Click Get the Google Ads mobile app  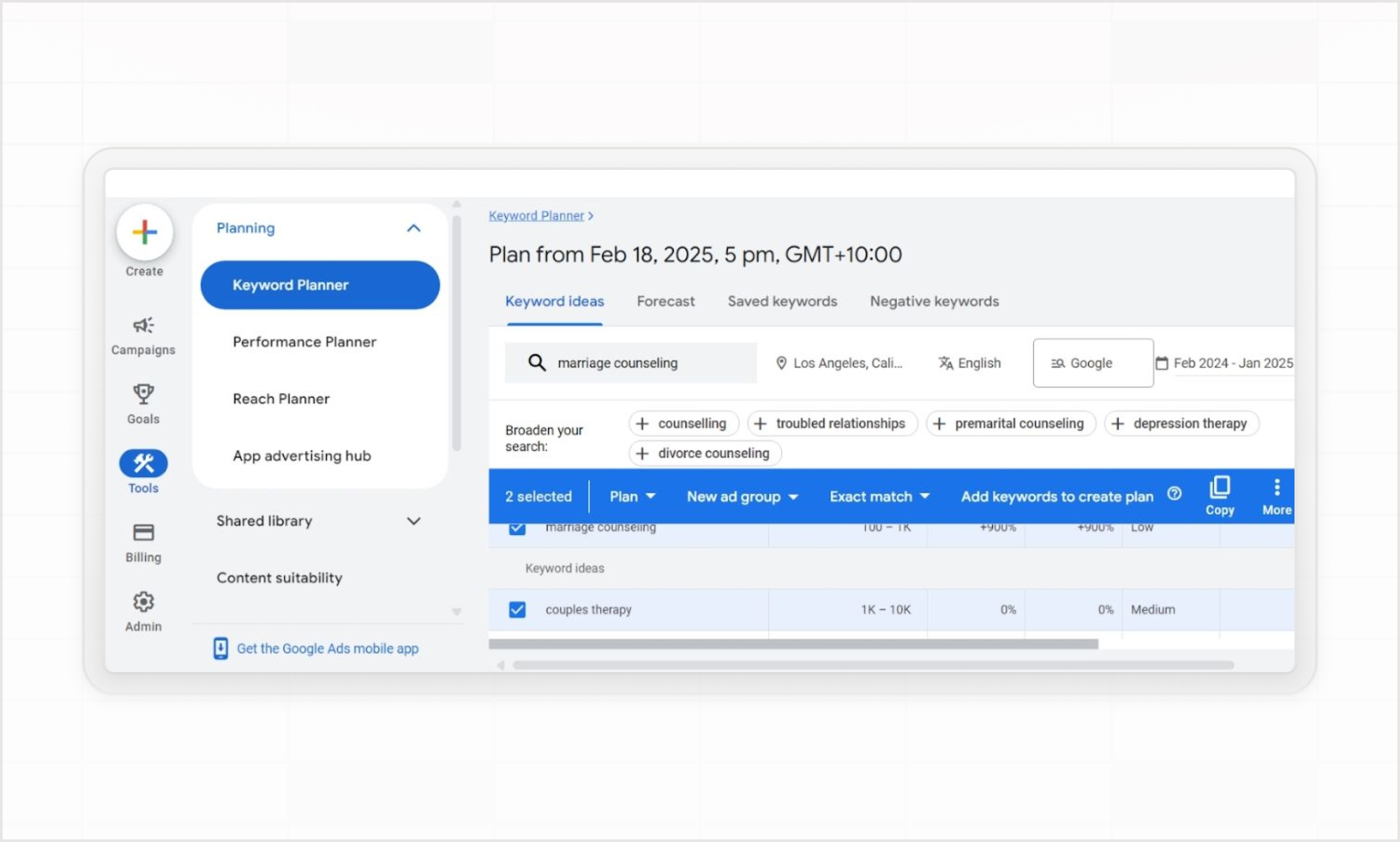click(328, 648)
